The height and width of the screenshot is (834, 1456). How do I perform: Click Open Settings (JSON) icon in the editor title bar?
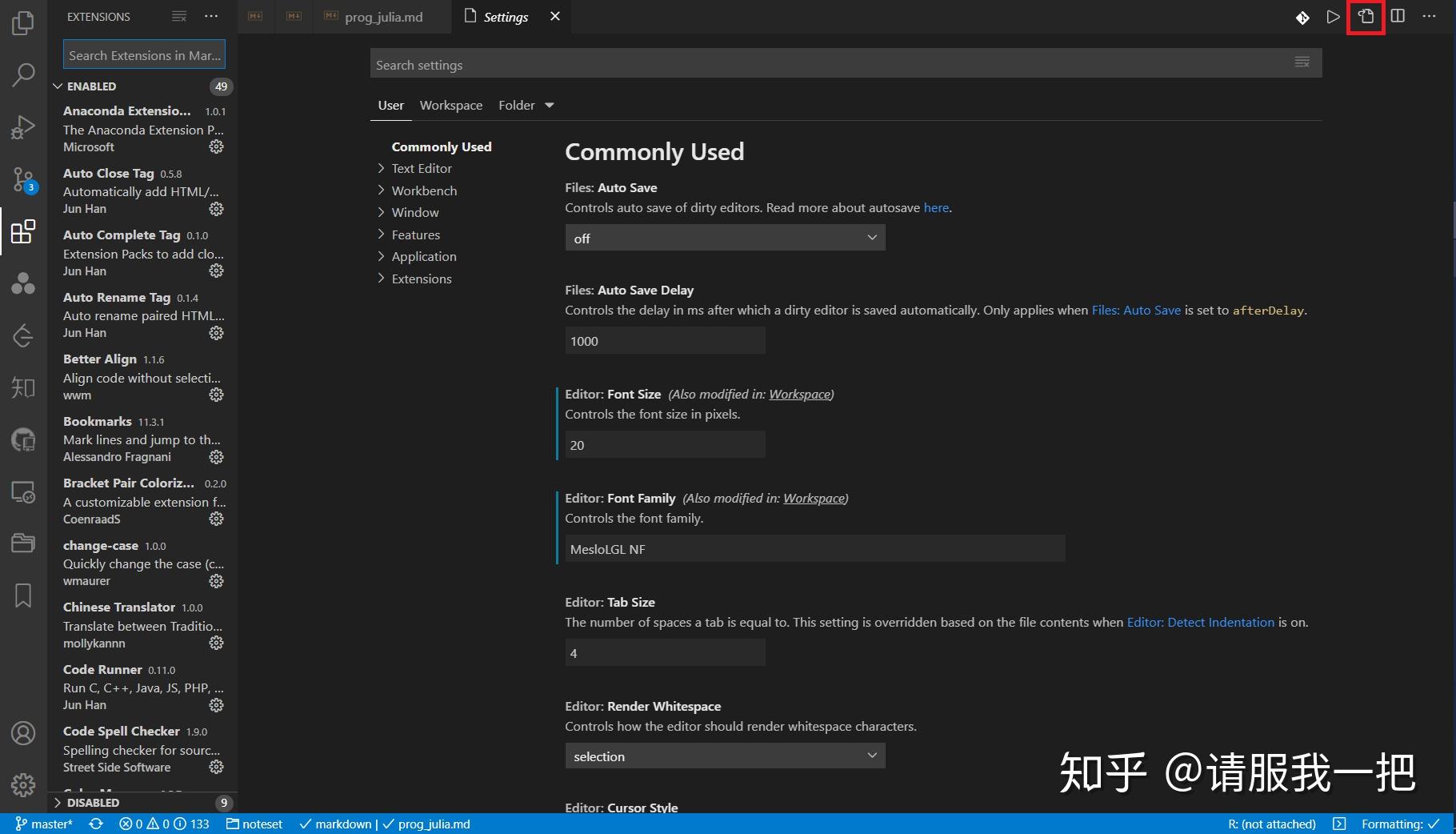pos(1366,17)
